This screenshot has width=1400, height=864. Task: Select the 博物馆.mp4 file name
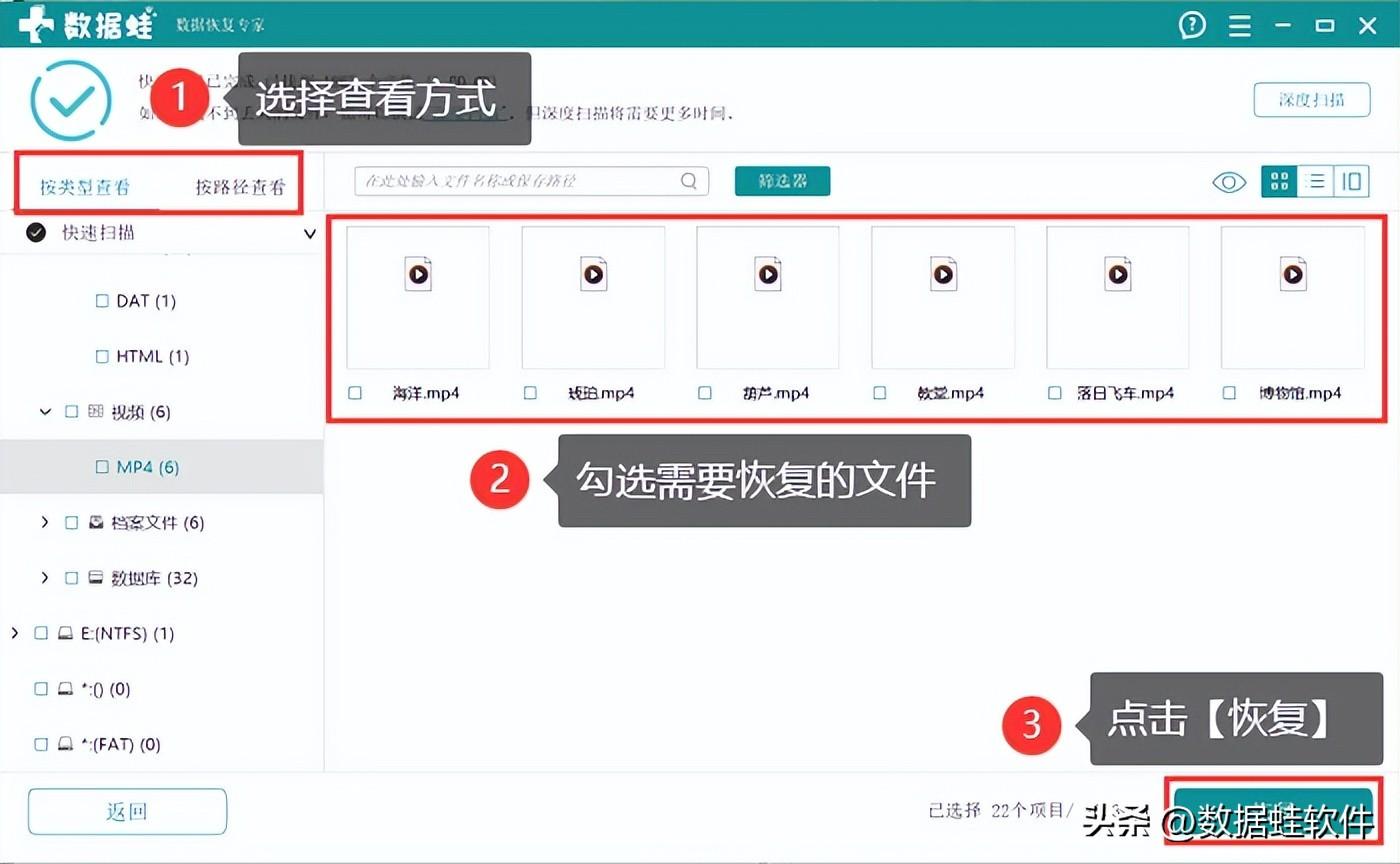pyautogui.click(x=1300, y=393)
